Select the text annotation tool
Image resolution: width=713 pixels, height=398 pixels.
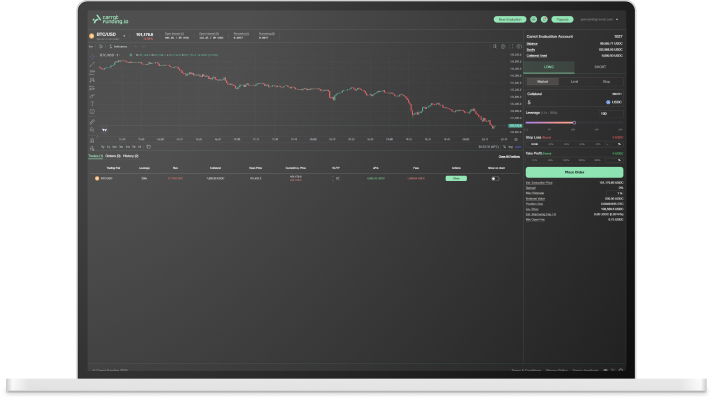pyautogui.click(x=92, y=104)
